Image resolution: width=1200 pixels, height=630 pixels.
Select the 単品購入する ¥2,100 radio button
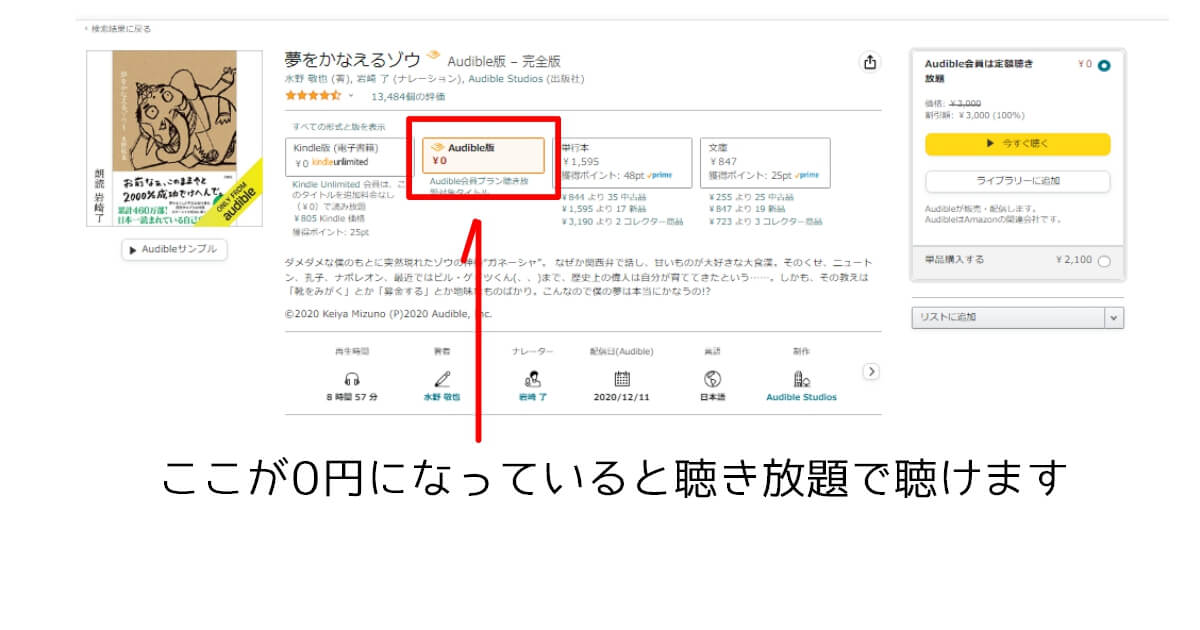(x=1103, y=261)
